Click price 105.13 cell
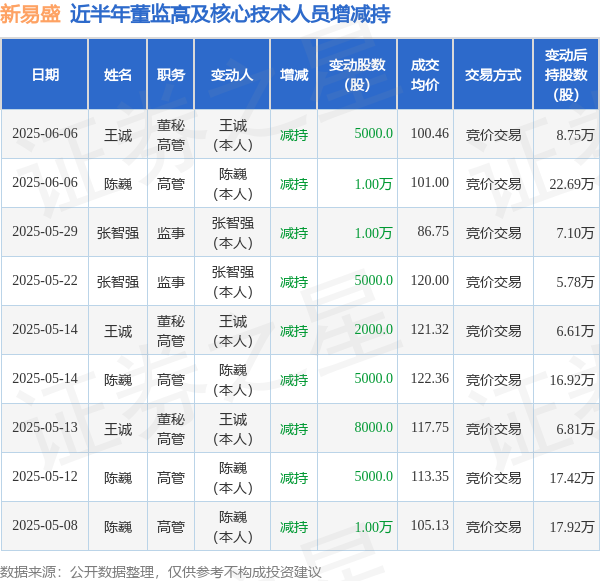The width and height of the screenshot is (600, 581). (x=430, y=526)
